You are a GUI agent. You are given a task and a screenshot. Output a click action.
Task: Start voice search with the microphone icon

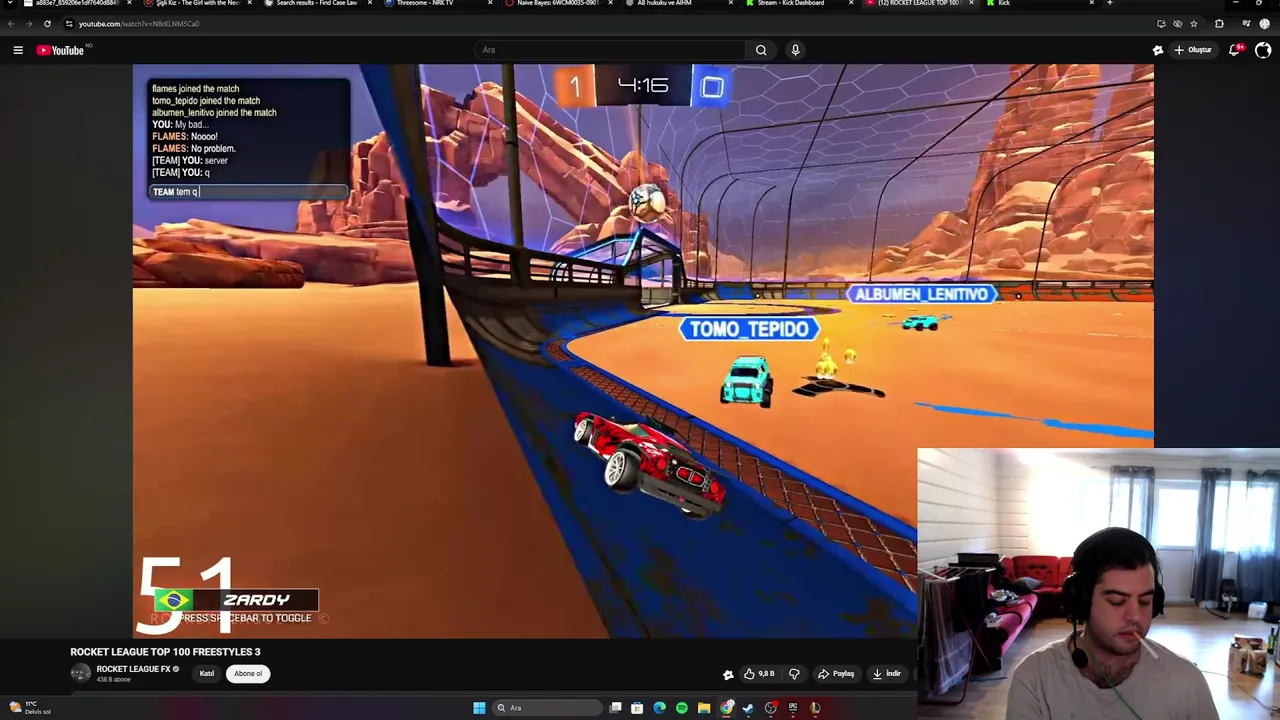point(795,50)
